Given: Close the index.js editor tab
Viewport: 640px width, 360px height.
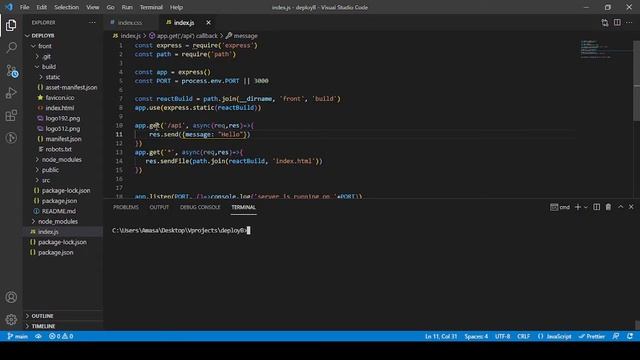Looking at the screenshot, I should pyautogui.click(x=208, y=22).
